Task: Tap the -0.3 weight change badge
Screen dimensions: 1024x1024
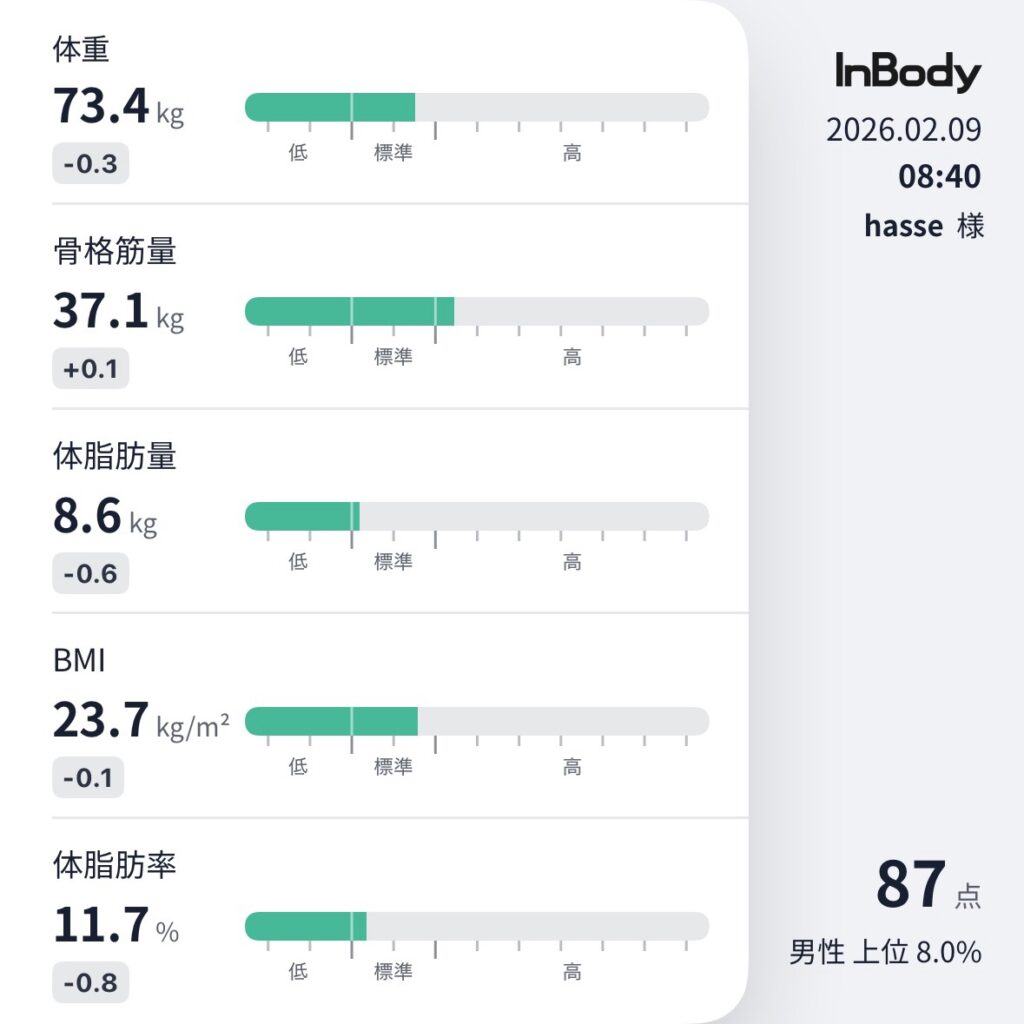Action: [90, 165]
